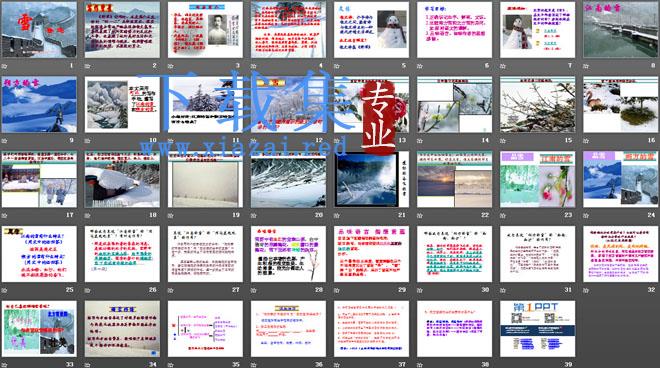Click the star icon beneath slide 12
The height and width of the screenshot is (368, 660).
[254, 141]
